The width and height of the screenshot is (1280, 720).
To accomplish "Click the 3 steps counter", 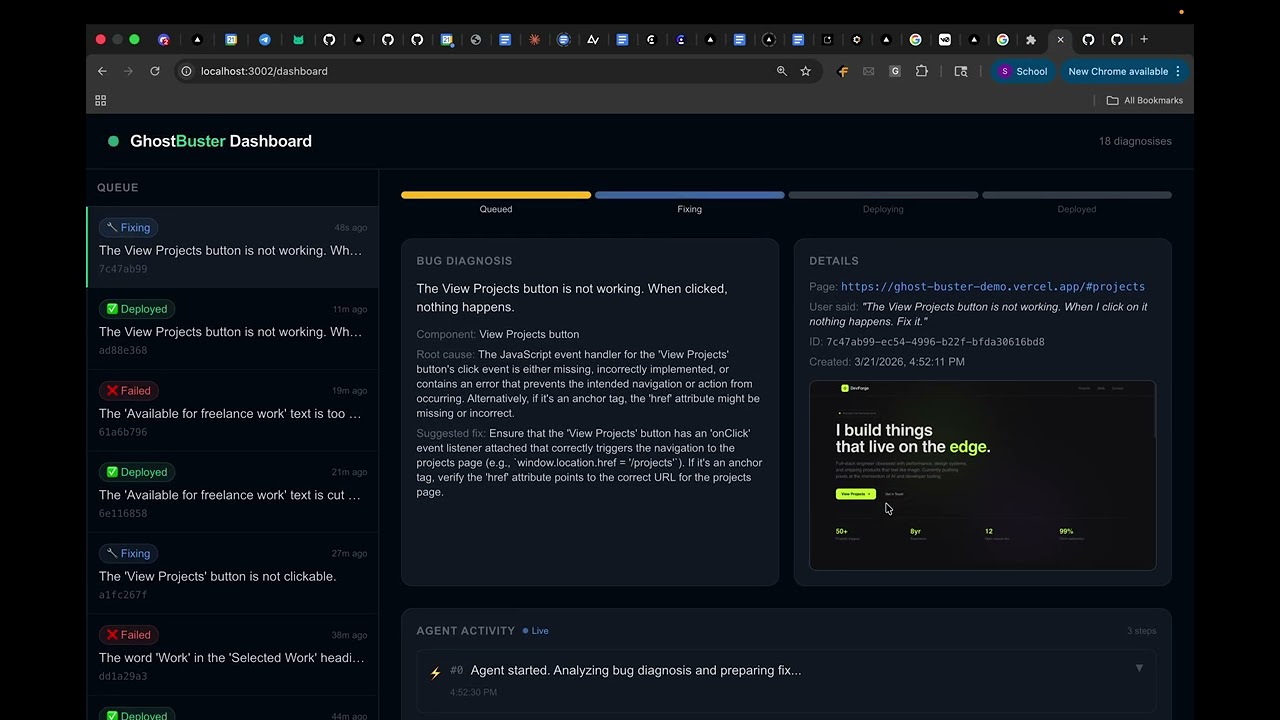I will click(x=1141, y=631).
